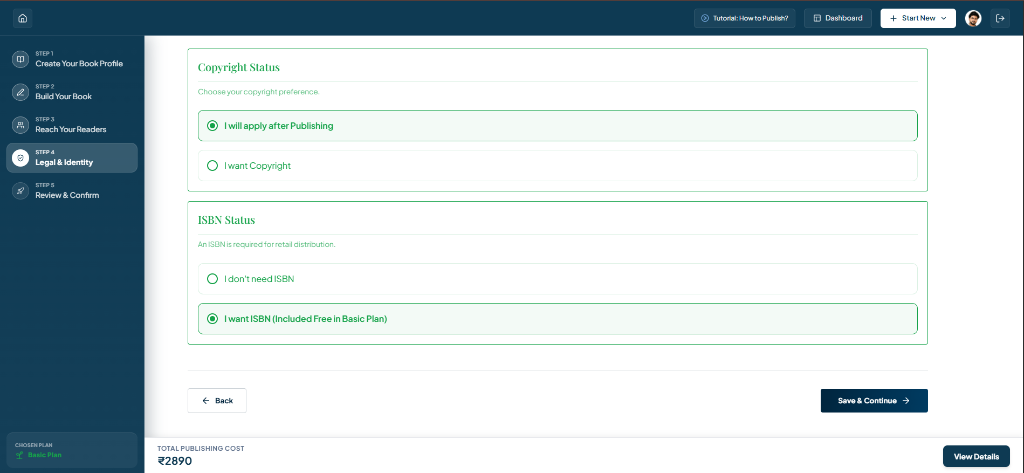Click 'An ISBN is required for retail distribution.'

266,244
